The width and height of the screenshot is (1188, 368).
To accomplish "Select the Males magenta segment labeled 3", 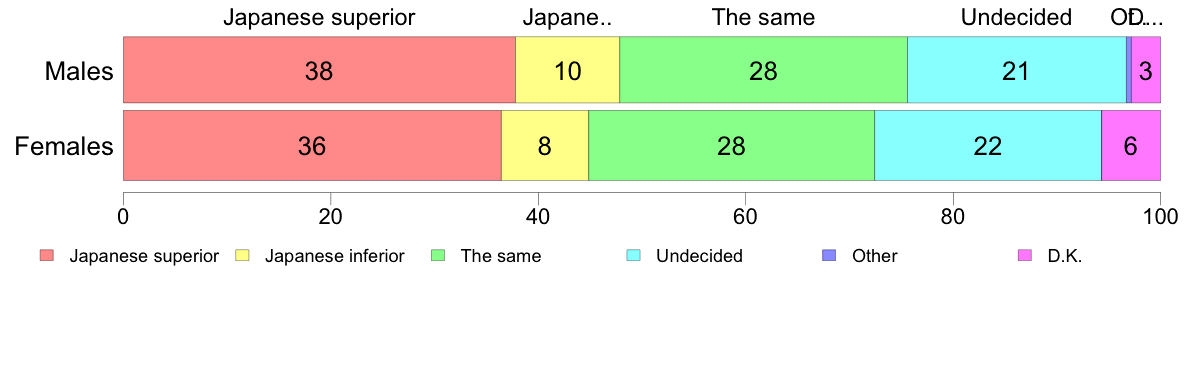I will coord(1146,70).
